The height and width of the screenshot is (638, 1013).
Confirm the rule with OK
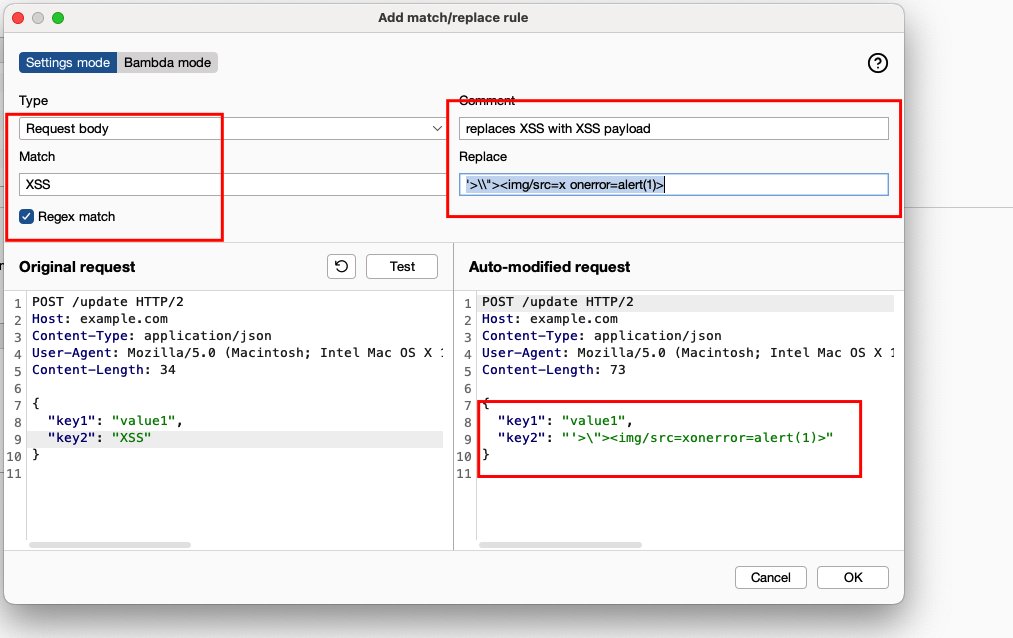pos(852,577)
